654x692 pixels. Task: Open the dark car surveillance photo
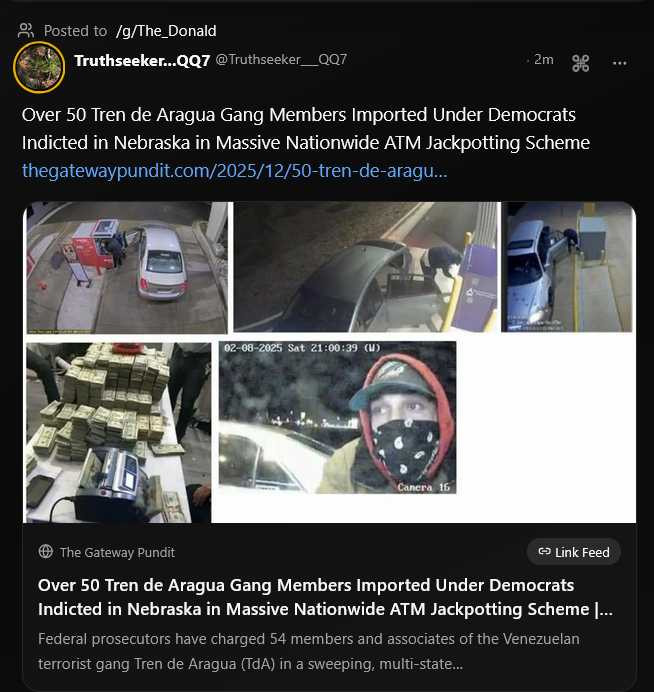point(364,268)
